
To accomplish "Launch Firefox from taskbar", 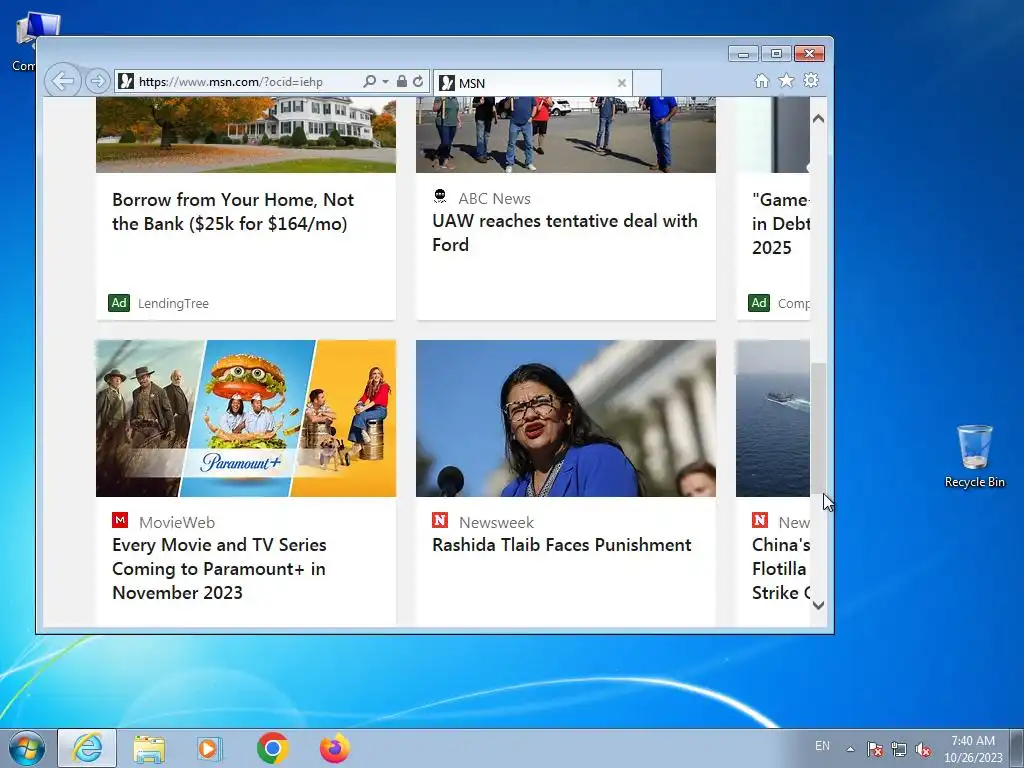I will [334, 748].
